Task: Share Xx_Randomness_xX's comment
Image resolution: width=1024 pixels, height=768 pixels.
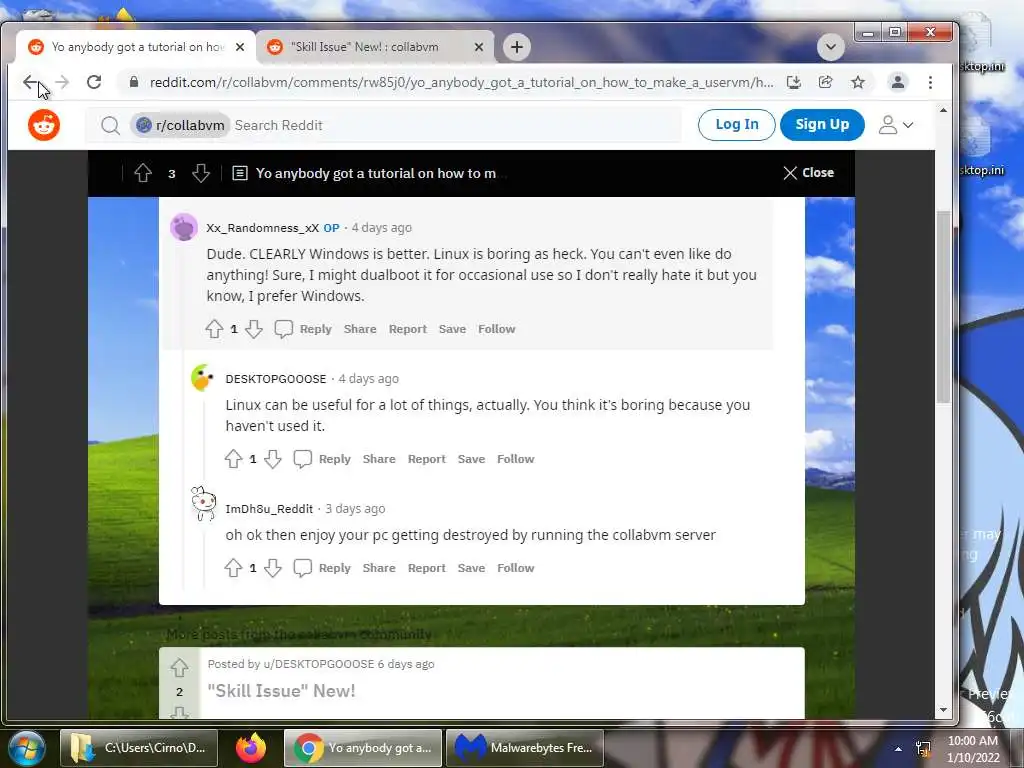Action: click(x=360, y=329)
